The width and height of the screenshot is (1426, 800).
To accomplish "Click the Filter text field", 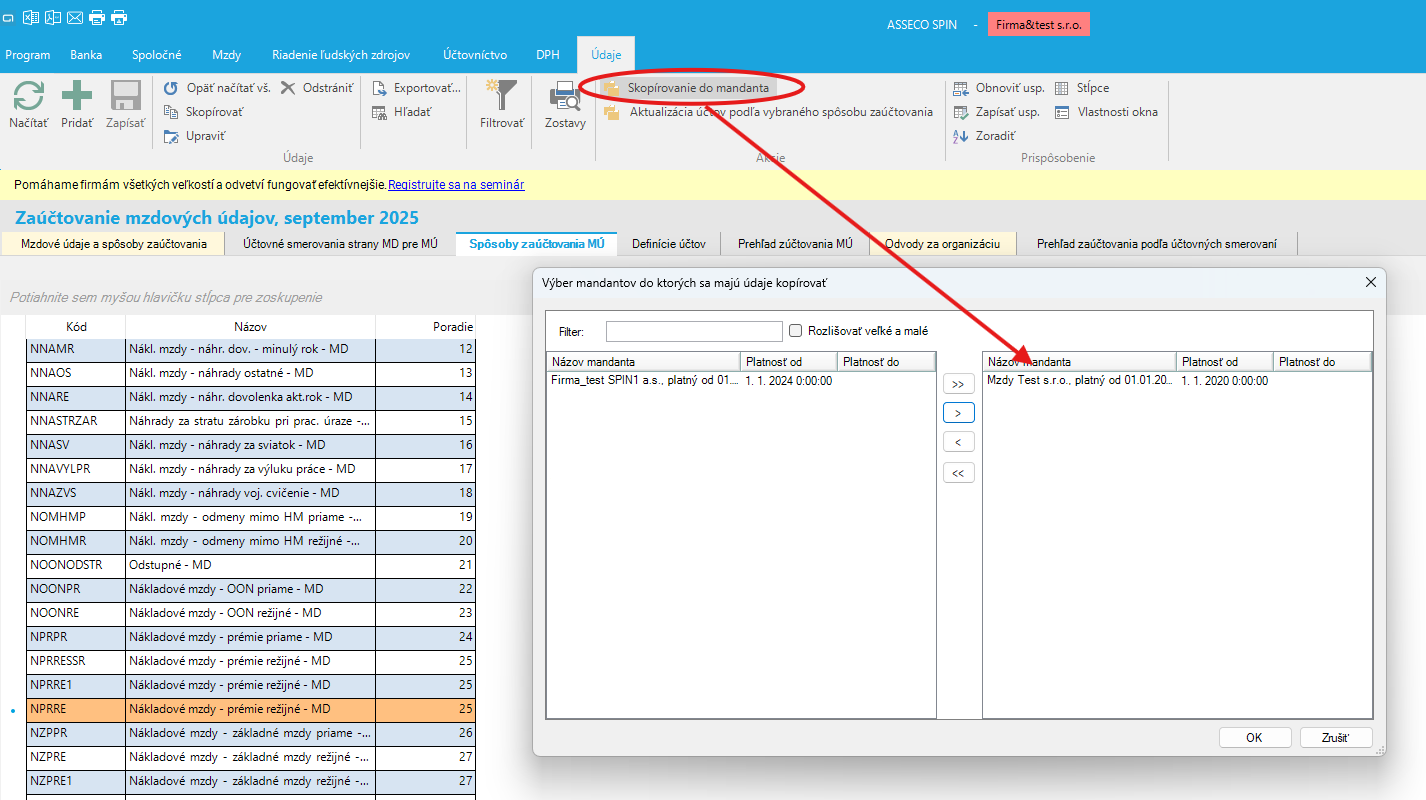I will click(694, 331).
